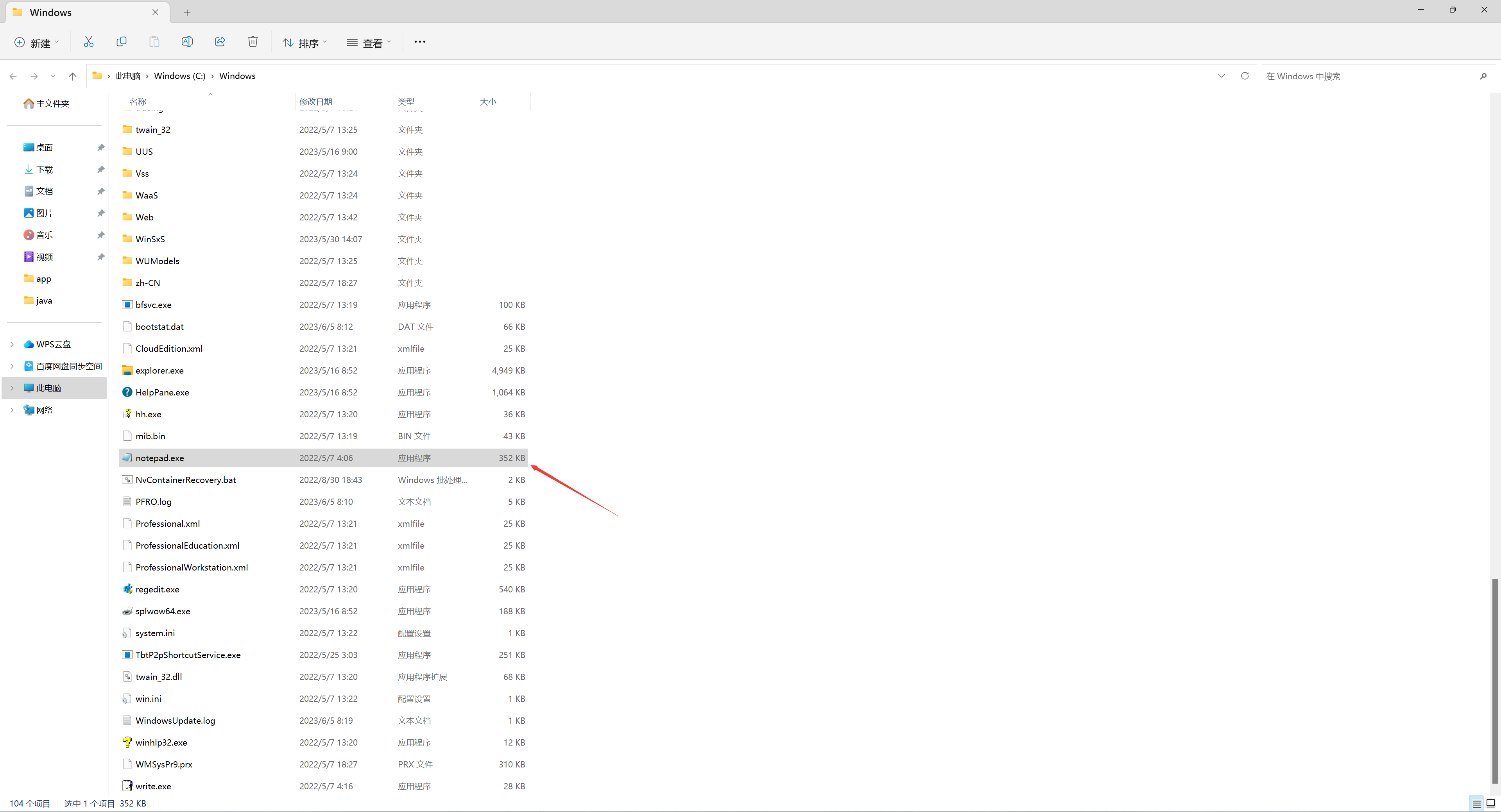This screenshot has width=1501, height=812.
Task: Click the regedit.exe icon
Action: [127, 589]
